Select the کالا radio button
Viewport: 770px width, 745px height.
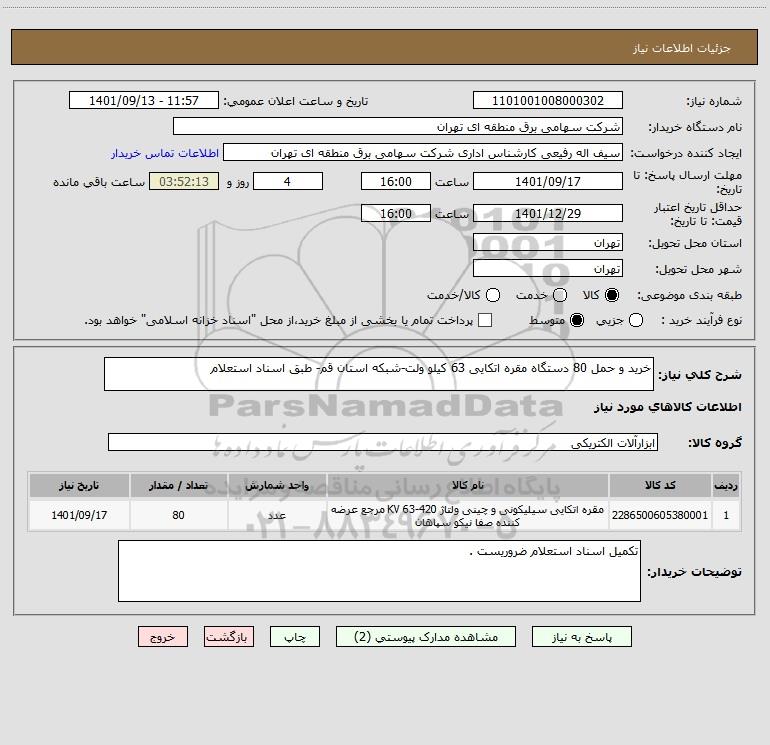point(612,295)
